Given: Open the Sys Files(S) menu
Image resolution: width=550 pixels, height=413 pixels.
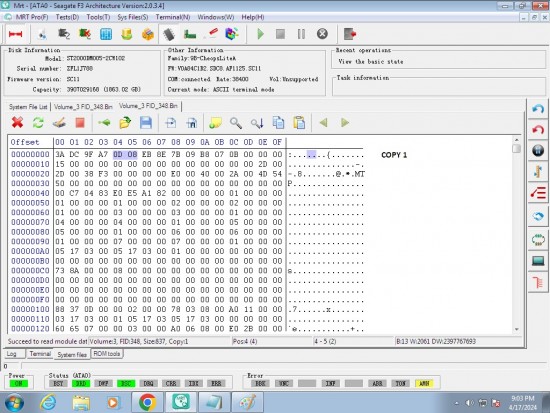Looking at the screenshot, I should [x=133, y=17].
